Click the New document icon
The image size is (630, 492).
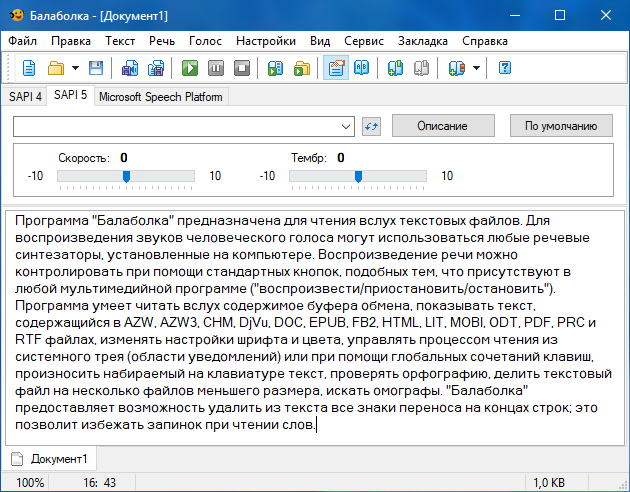tap(29, 68)
